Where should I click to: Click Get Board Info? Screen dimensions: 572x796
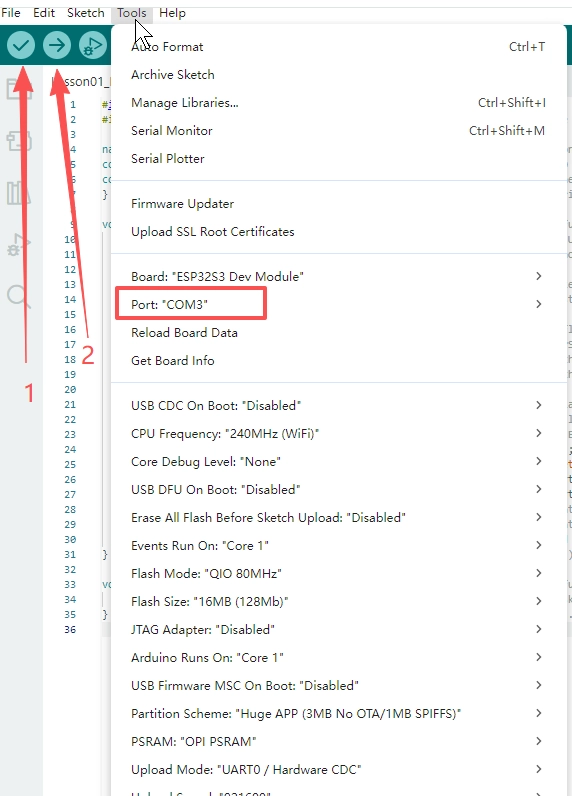[x=339, y=360]
